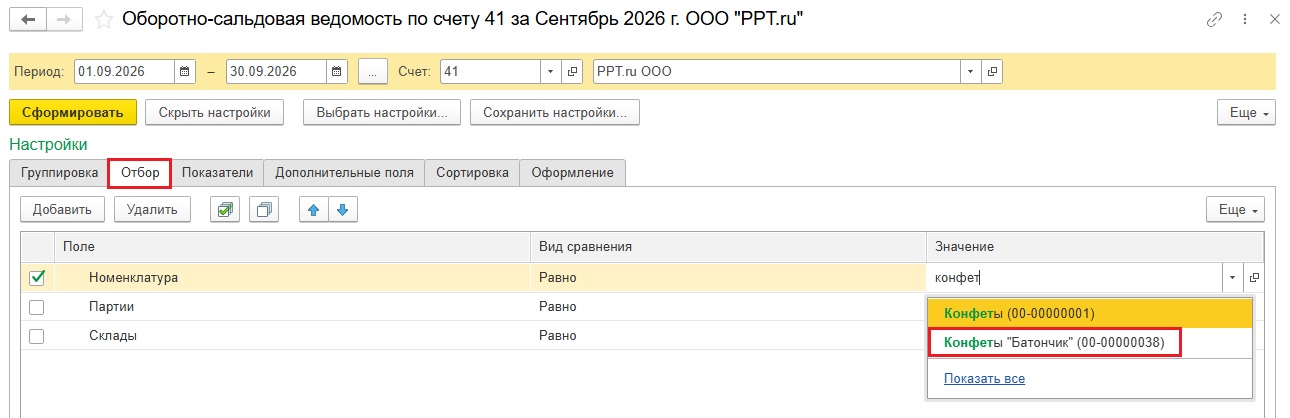Open account 41 card icon

point(573,72)
